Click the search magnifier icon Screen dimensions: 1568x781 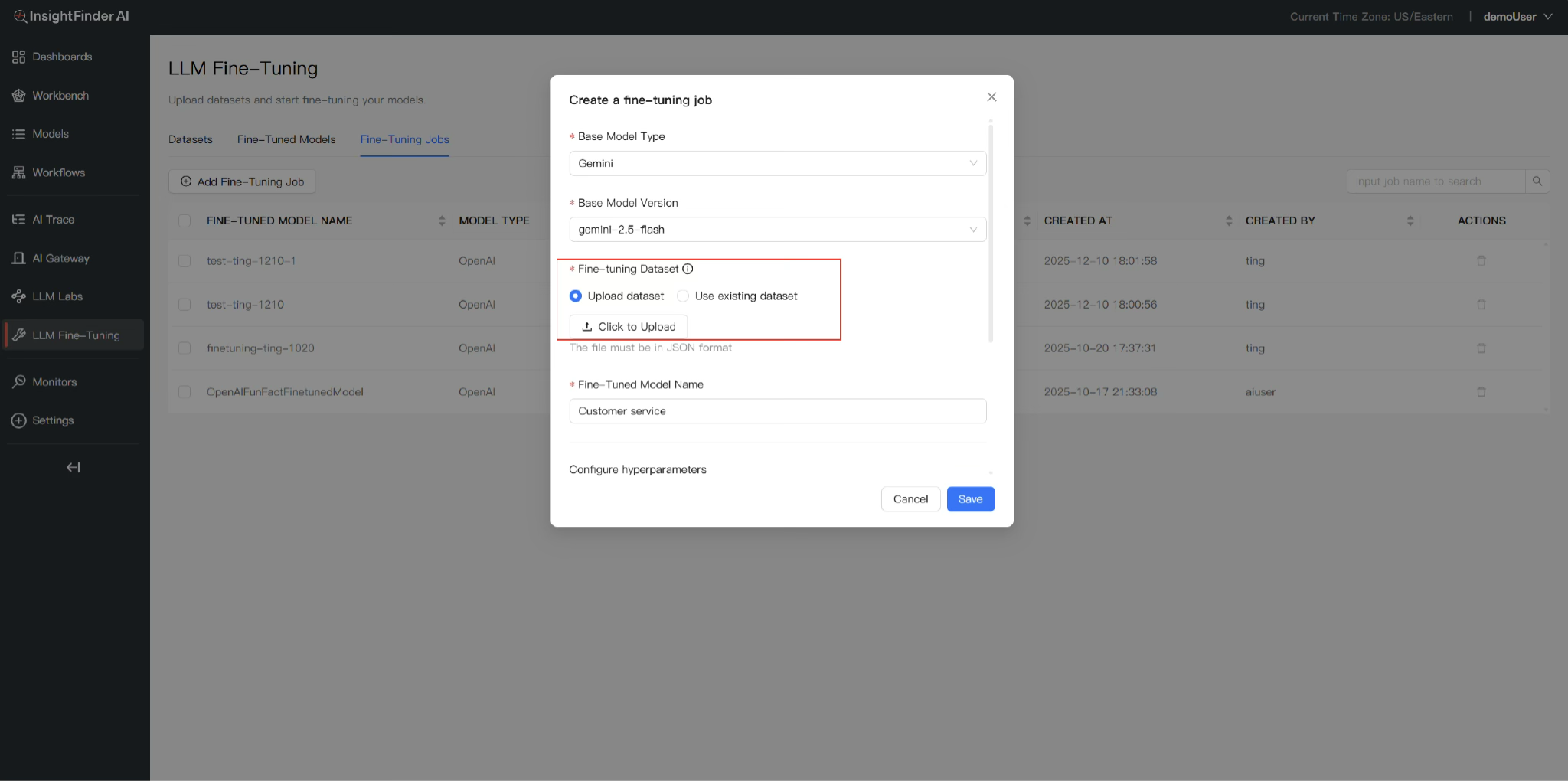[x=1537, y=181]
